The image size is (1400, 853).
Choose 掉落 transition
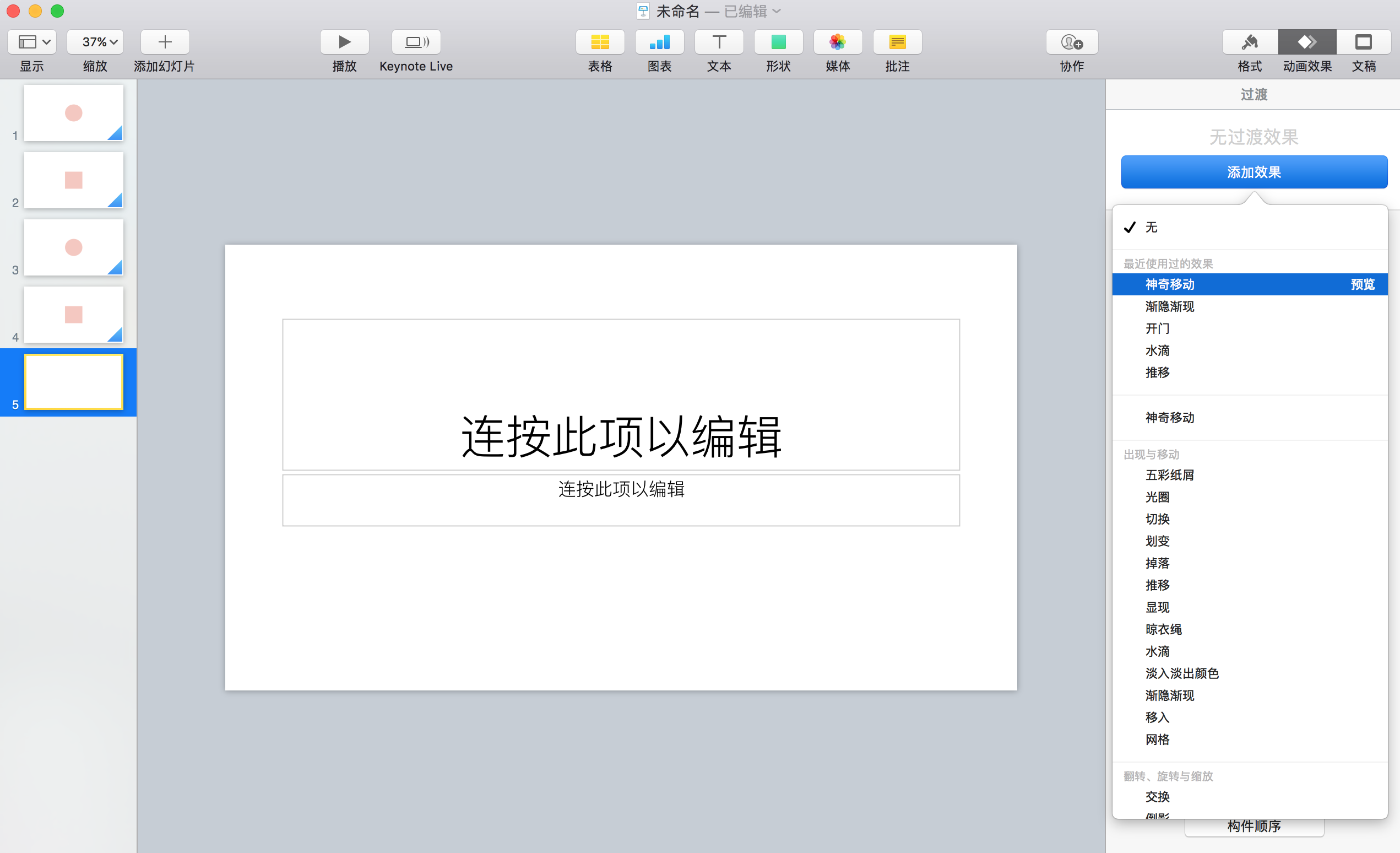[1250, 563]
